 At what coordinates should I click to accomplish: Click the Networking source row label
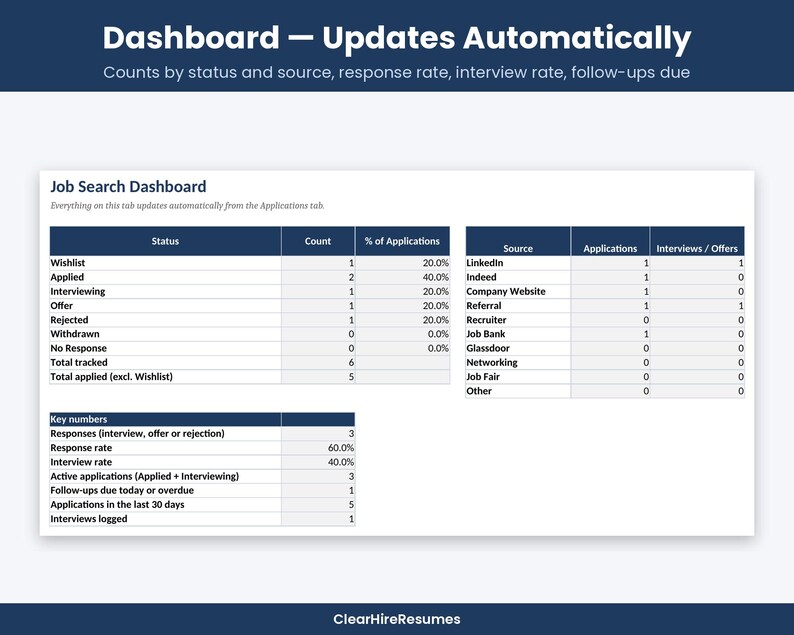[492, 362]
